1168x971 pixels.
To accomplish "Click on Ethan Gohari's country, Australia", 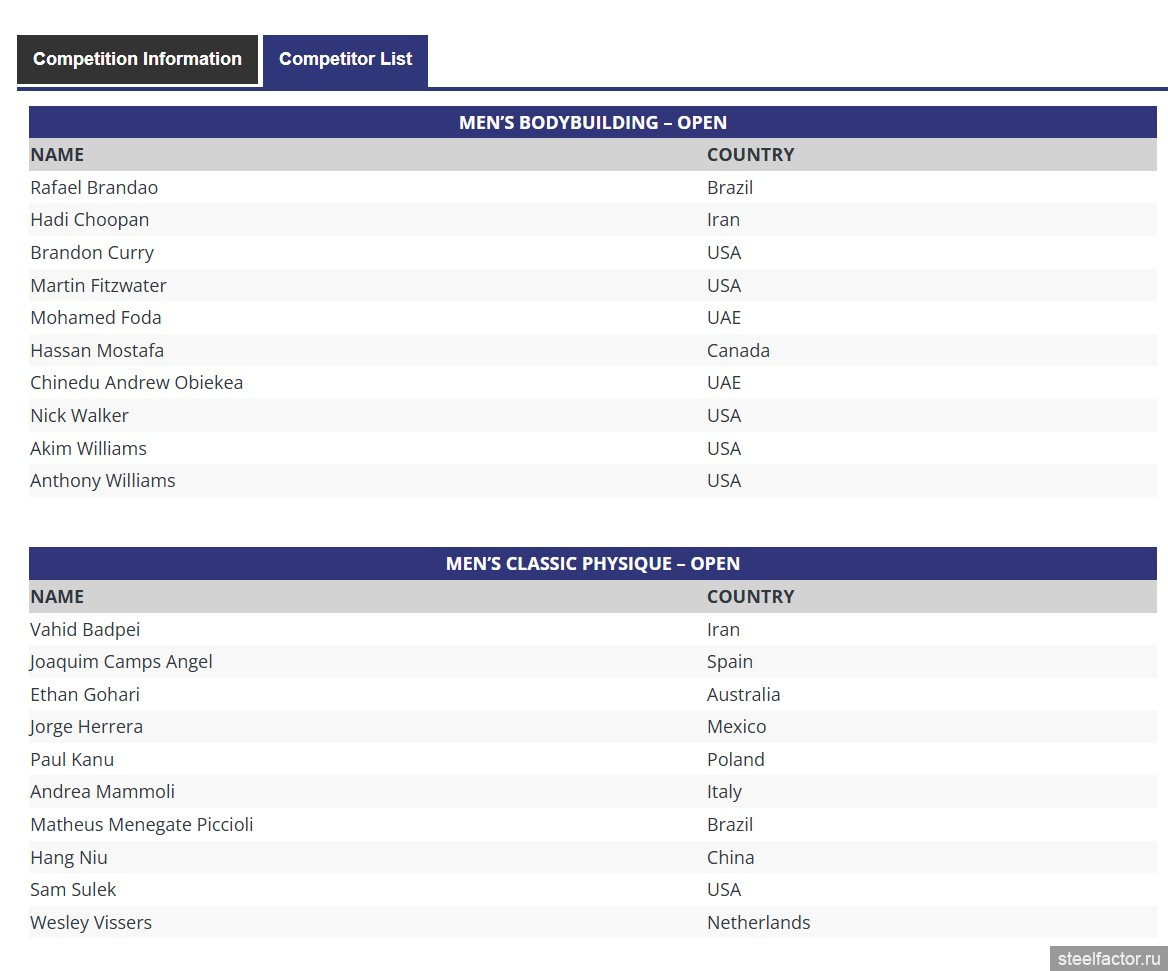I will coord(743,694).
